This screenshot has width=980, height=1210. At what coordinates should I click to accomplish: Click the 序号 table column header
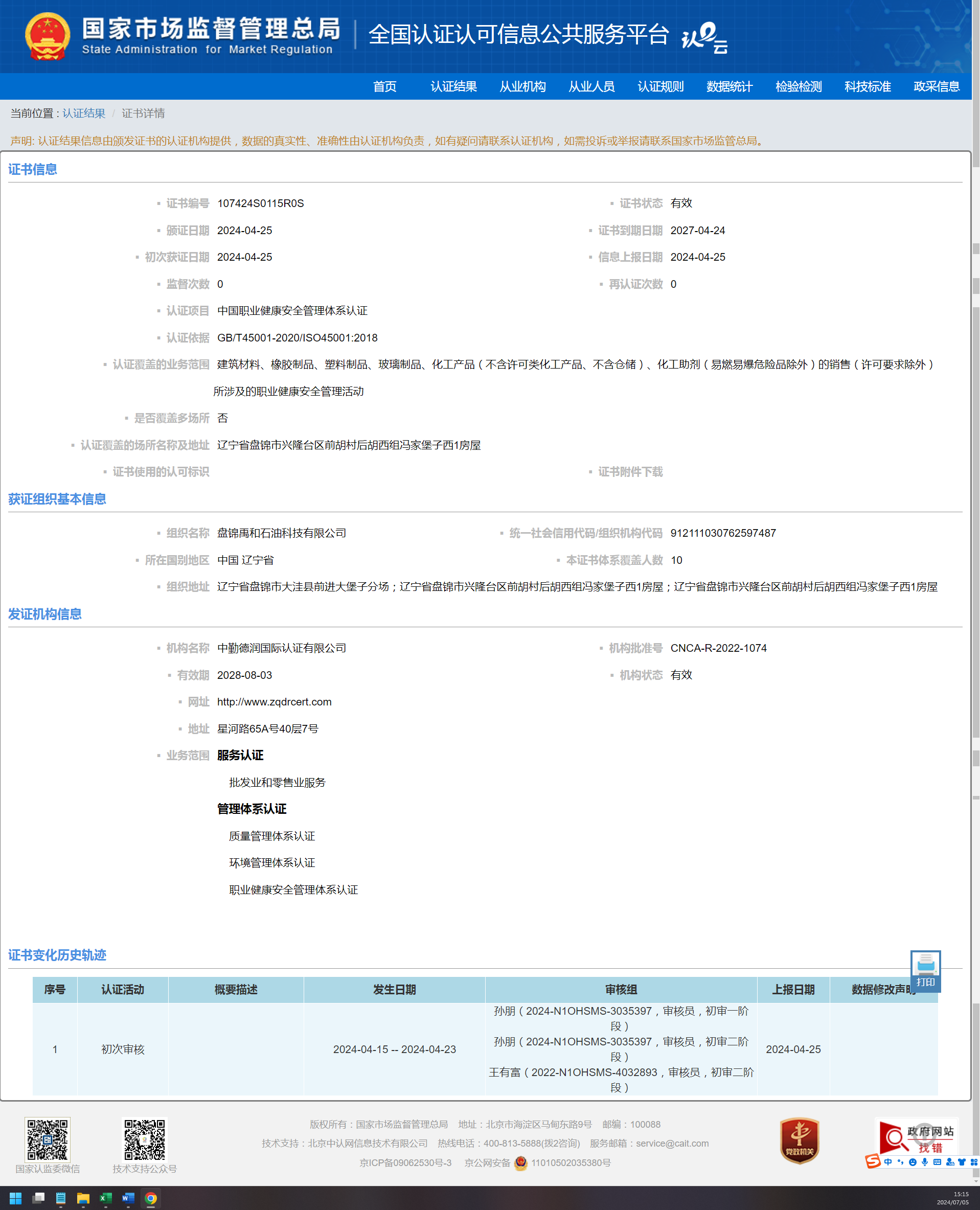[x=55, y=989]
